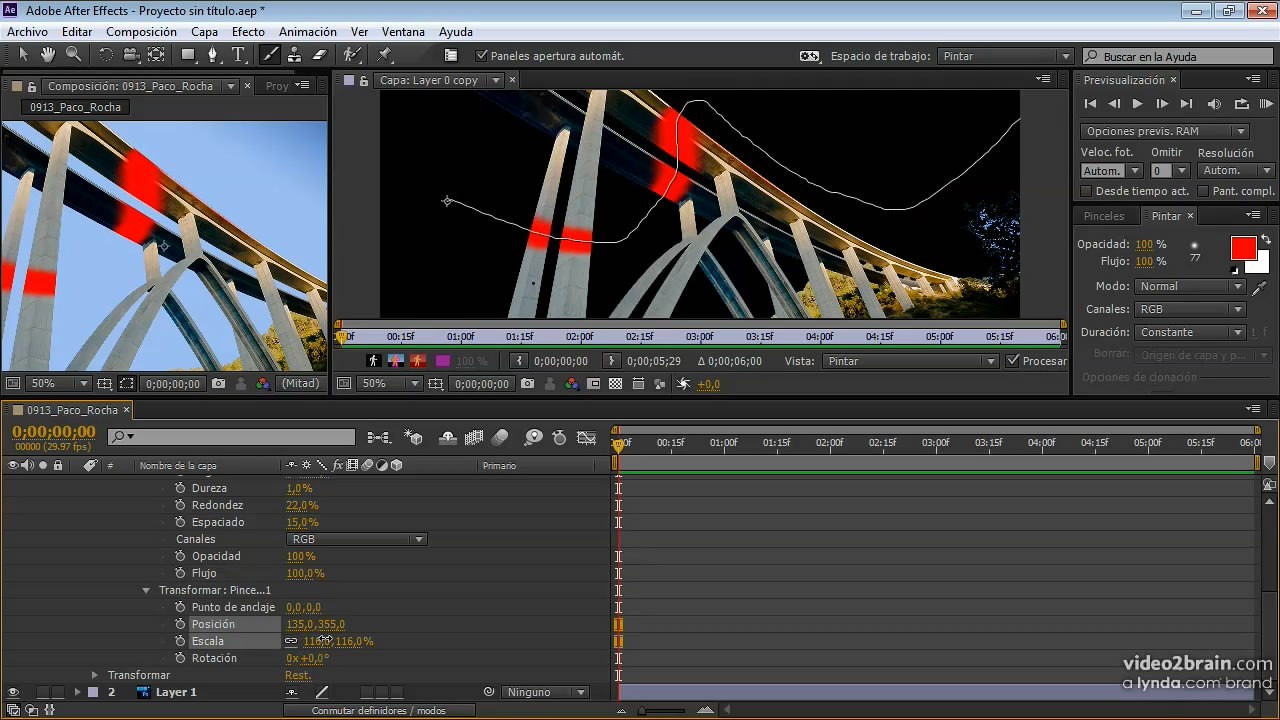Expand the Transformar property group
1280x720 pixels.
[95, 675]
